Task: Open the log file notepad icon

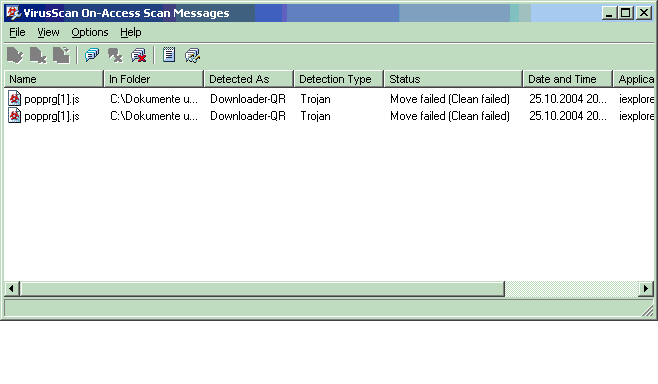Action: pos(169,55)
